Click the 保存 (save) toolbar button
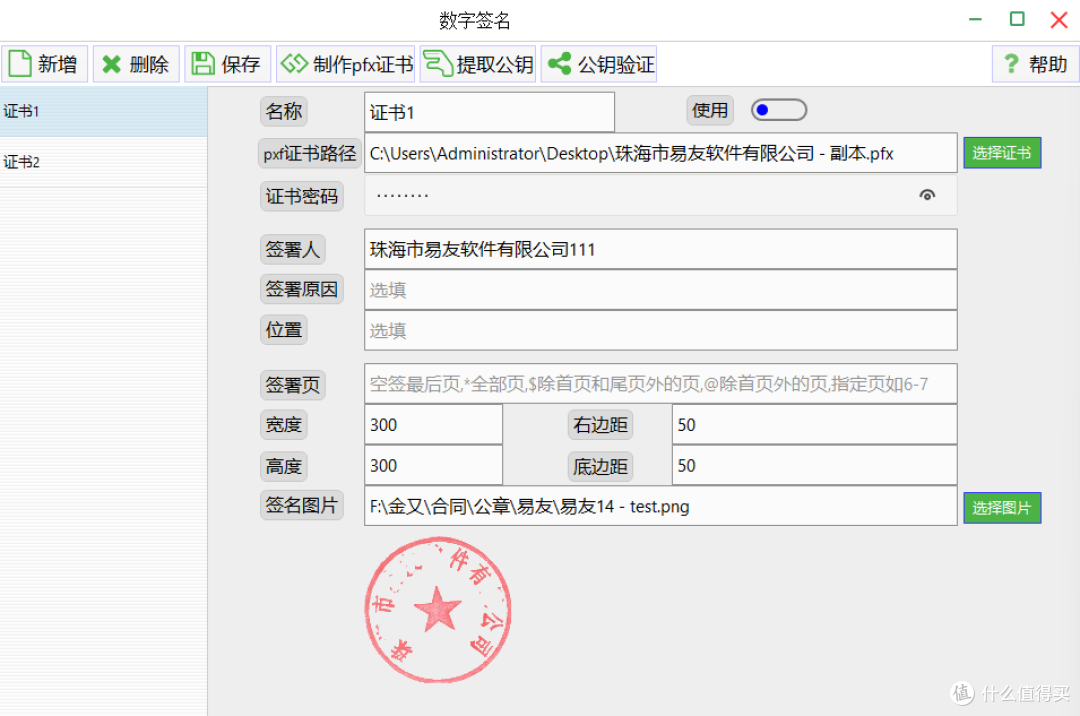The width and height of the screenshot is (1080, 716). (228, 64)
